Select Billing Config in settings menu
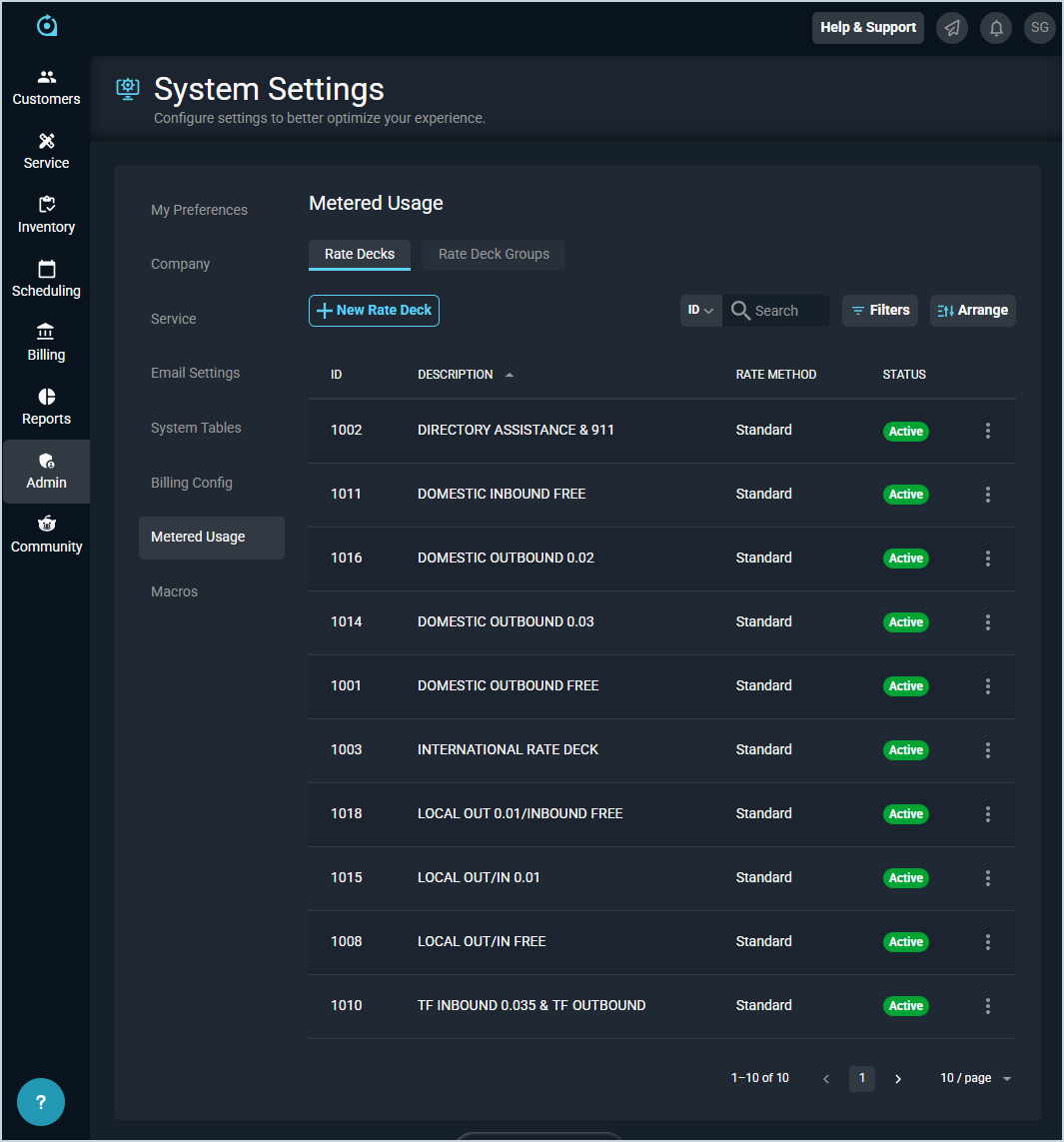Screen dimensions: 1064x1142 click(x=192, y=483)
